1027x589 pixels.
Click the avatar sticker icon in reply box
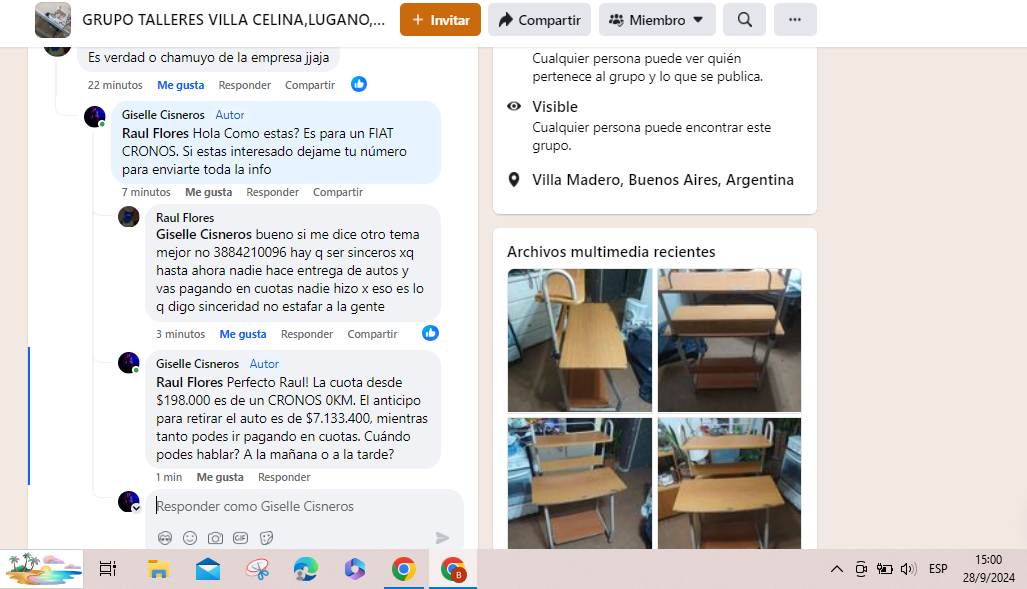point(165,538)
